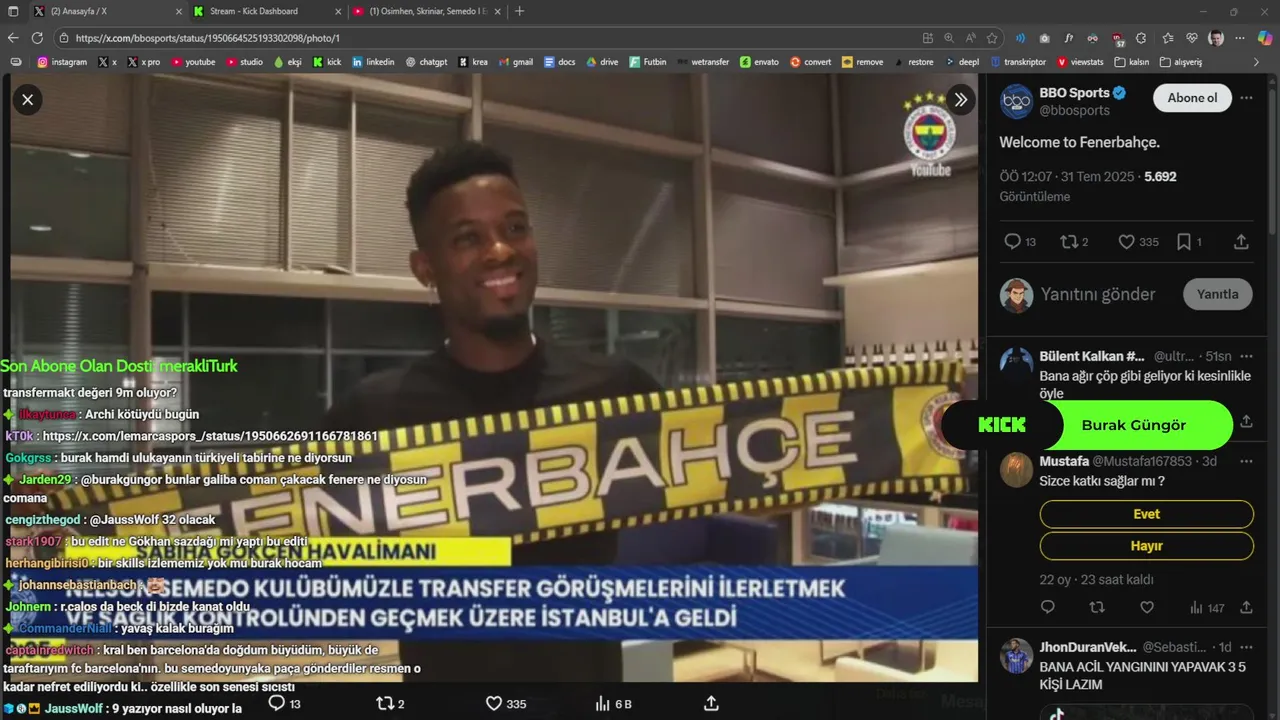Open the kalsın bookmarks folder
Image resolution: width=1280 pixels, height=720 pixels.
(x=1131, y=62)
